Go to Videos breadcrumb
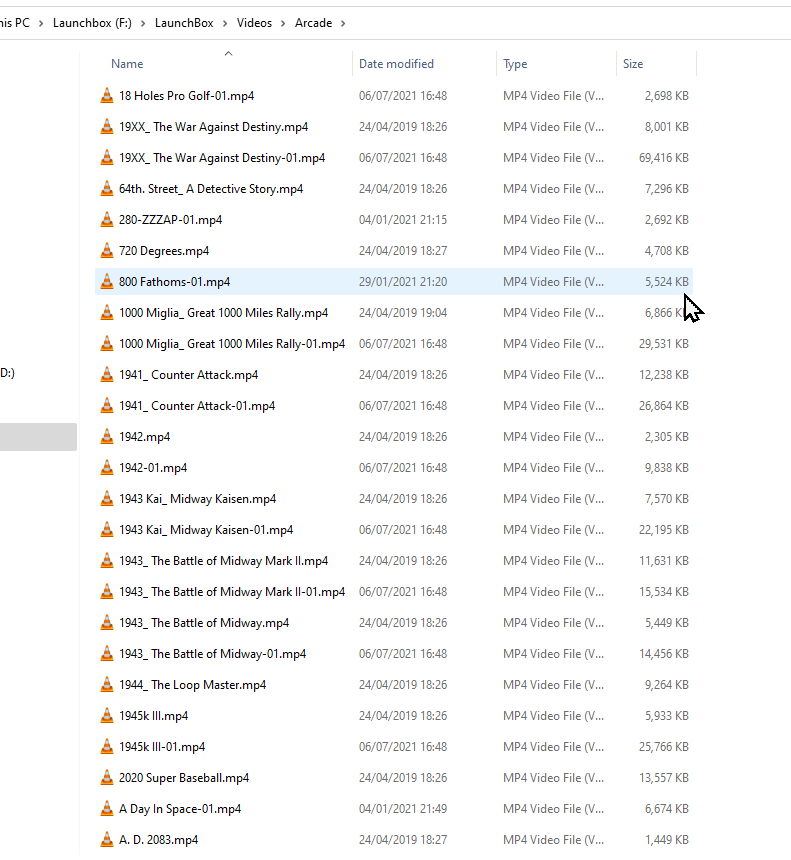791x860 pixels. (x=254, y=23)
